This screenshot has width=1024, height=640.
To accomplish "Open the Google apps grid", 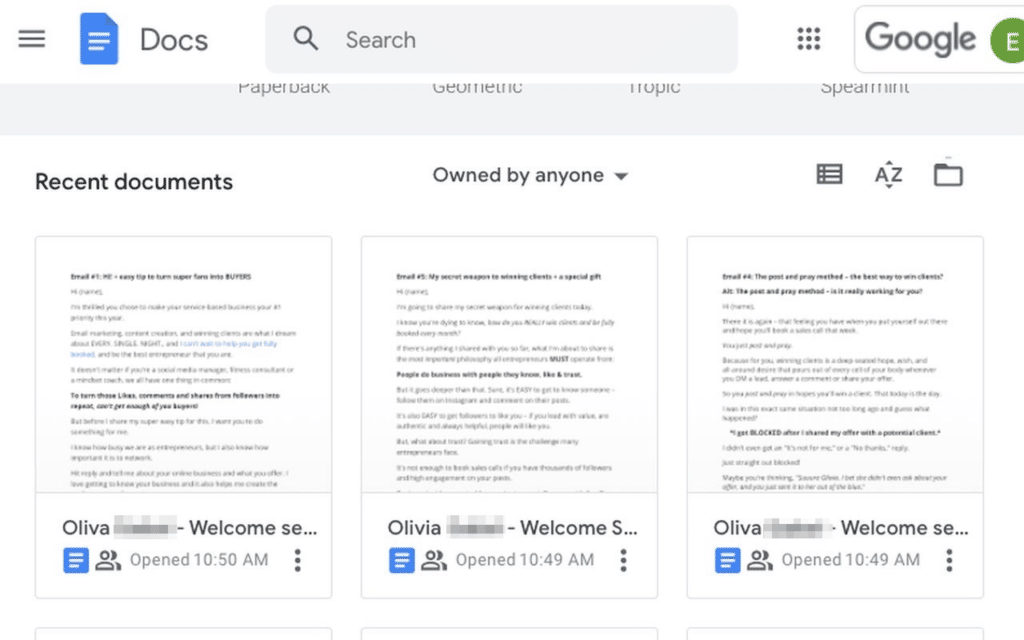I will [808, 39].
